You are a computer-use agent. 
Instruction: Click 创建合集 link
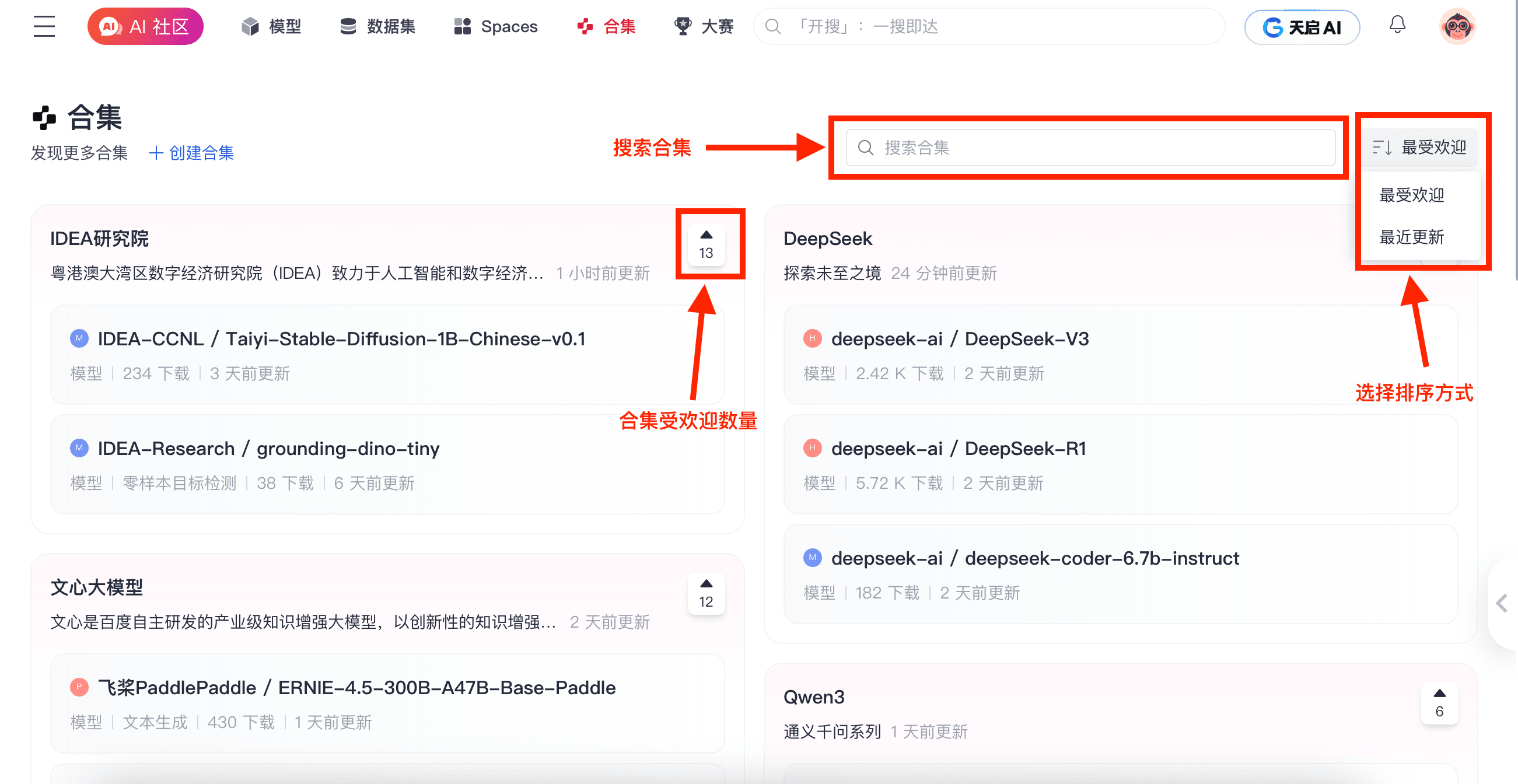191,153
